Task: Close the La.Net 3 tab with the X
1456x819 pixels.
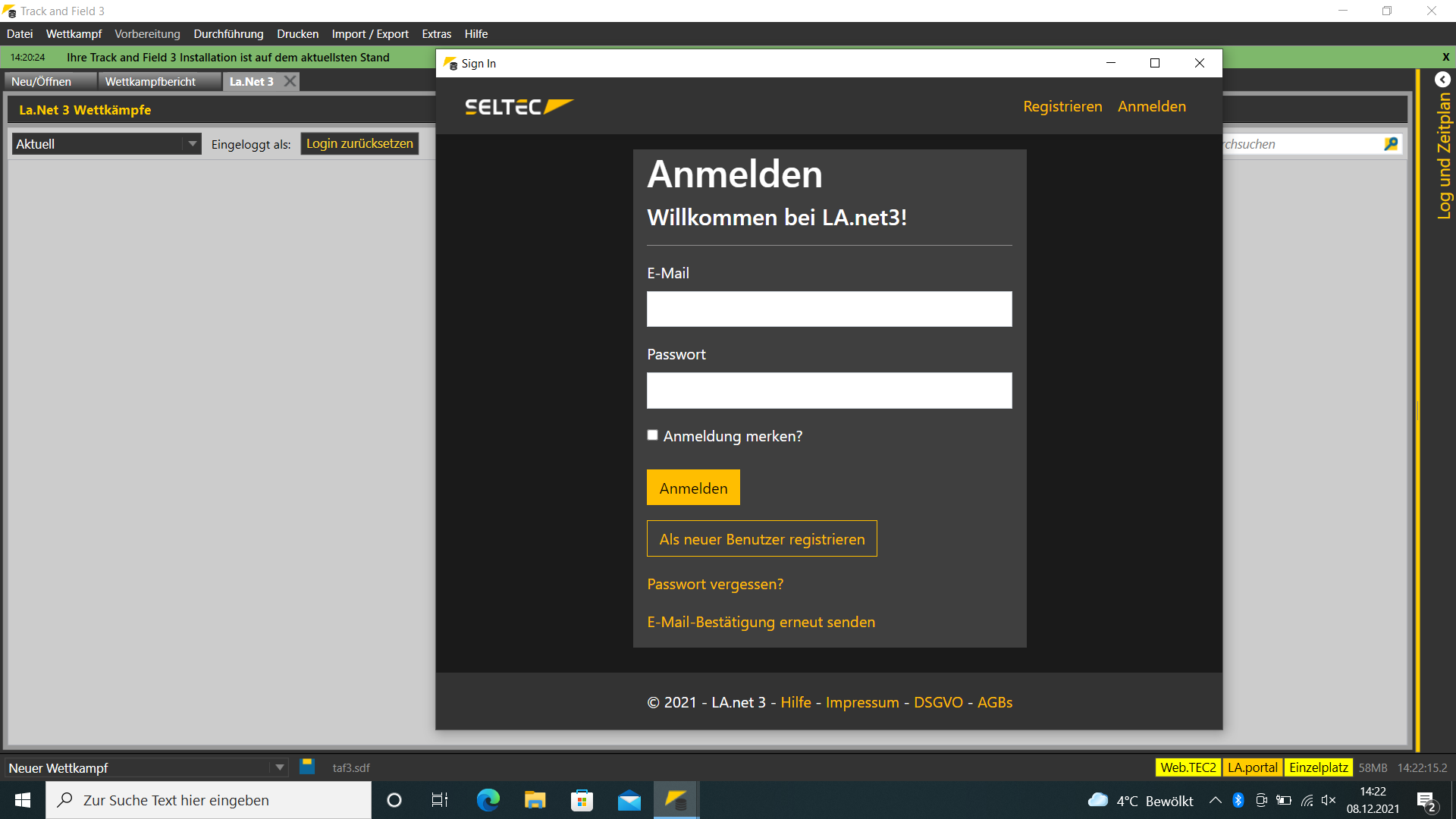Action: click(290, 81)
